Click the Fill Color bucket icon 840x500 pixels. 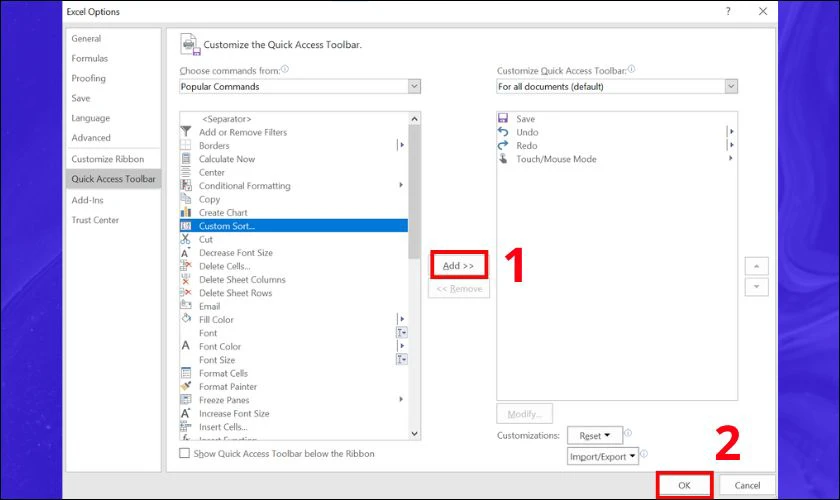186,319
